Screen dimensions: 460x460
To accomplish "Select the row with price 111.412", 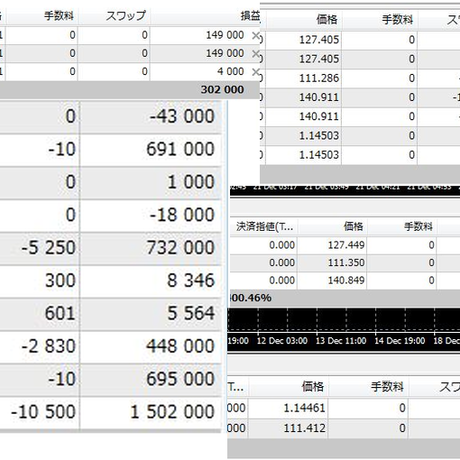I will [344, 428].
